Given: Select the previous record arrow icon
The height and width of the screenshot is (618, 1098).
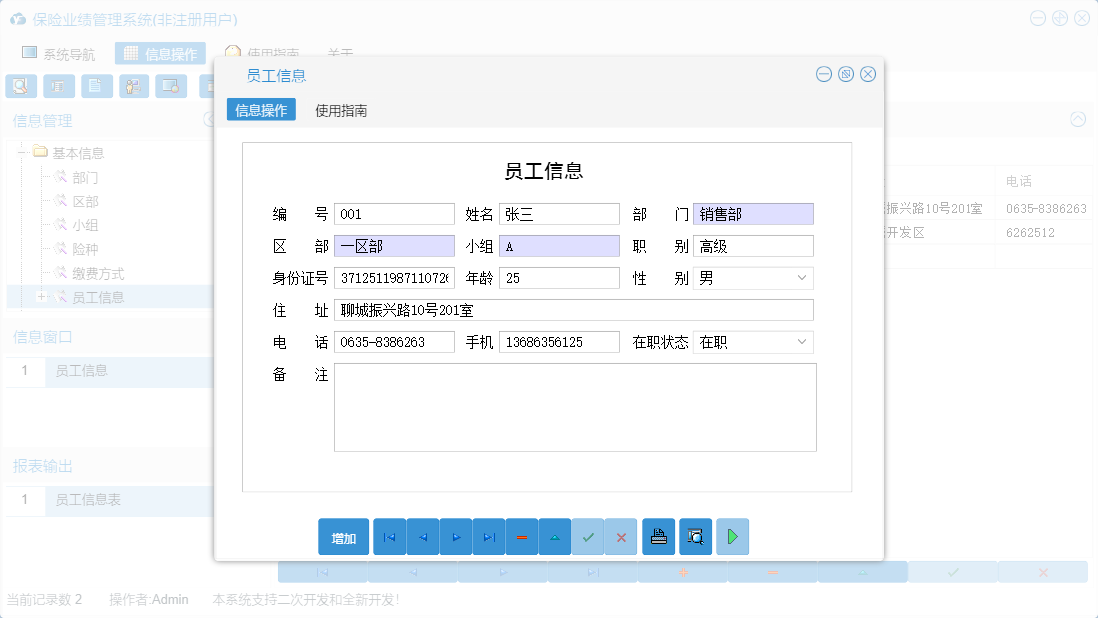Looking at the screenshot, I should (422, 537).
